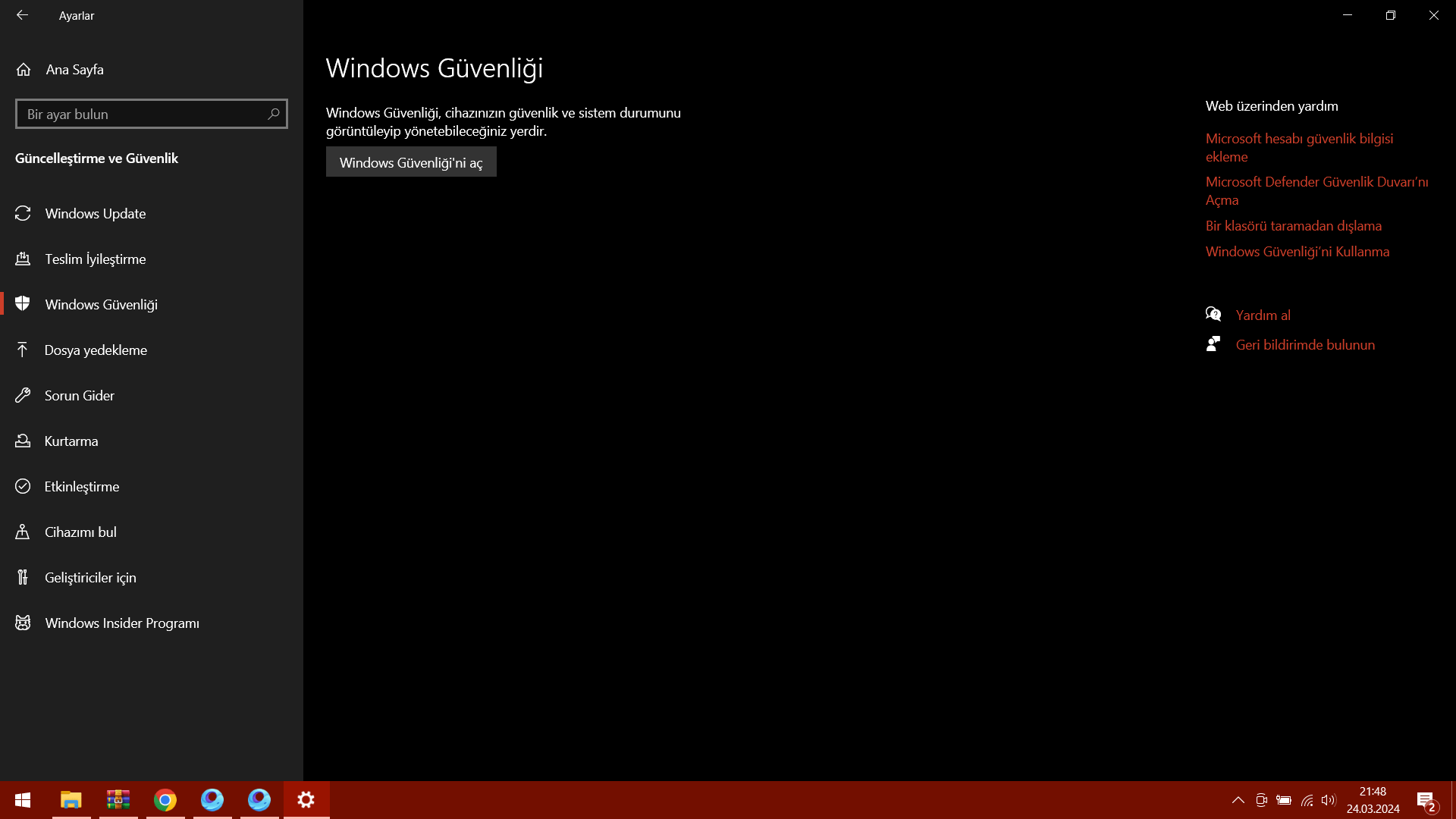Image resolution: width=1456 pixels, height=819 pixels.
Task: Click the volume speaker tray icon
Action: 1329,800
